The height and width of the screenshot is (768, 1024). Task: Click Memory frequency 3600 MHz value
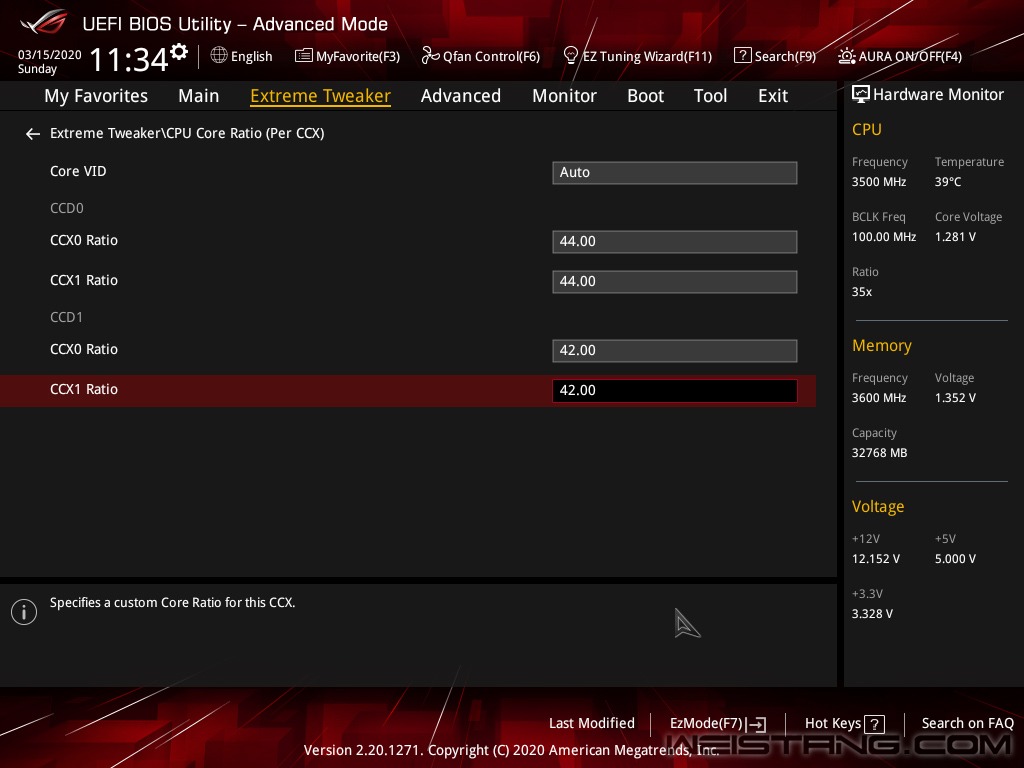click(x=878, y=398)
